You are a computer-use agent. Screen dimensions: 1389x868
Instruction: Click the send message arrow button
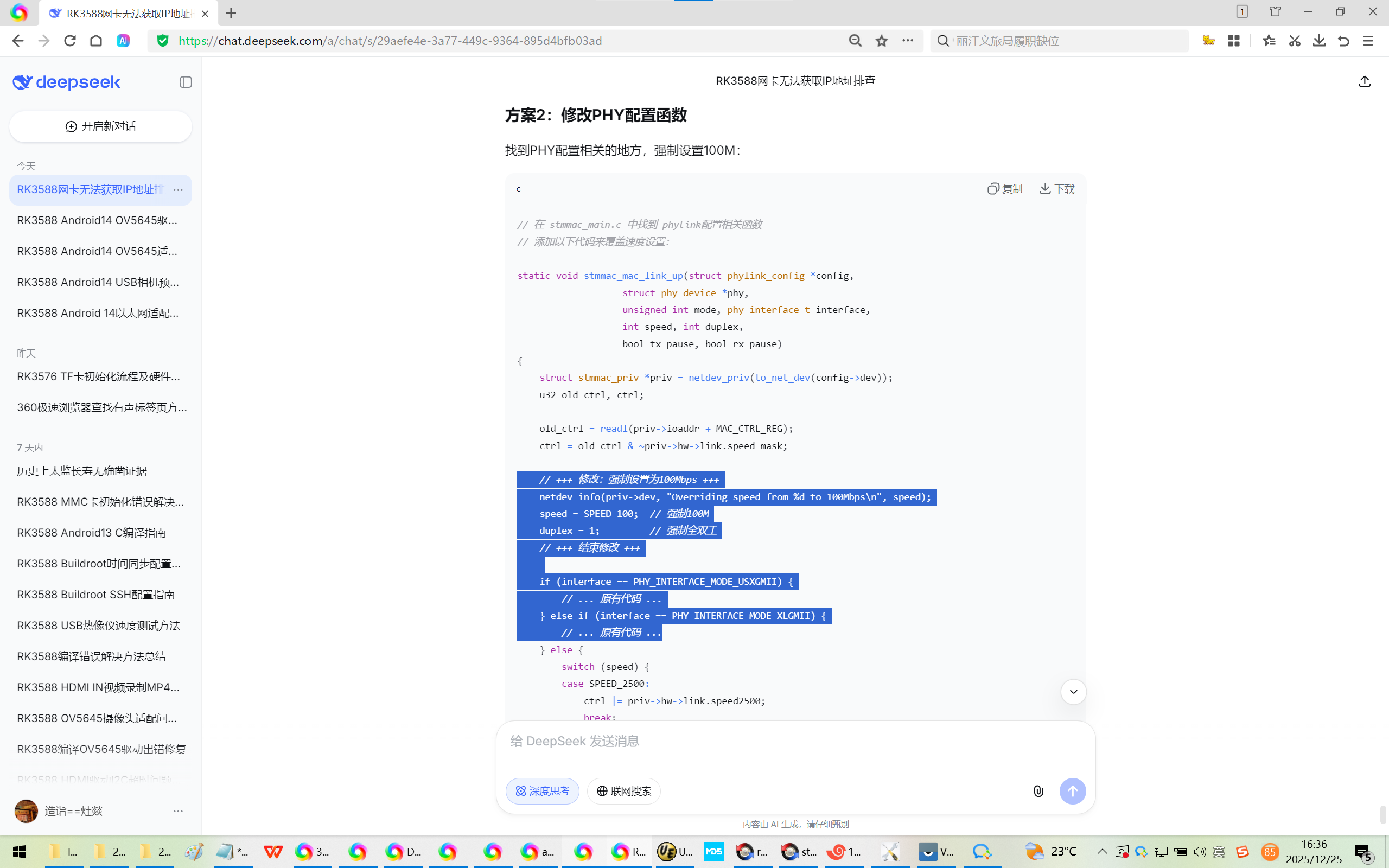coord(1072,791)
